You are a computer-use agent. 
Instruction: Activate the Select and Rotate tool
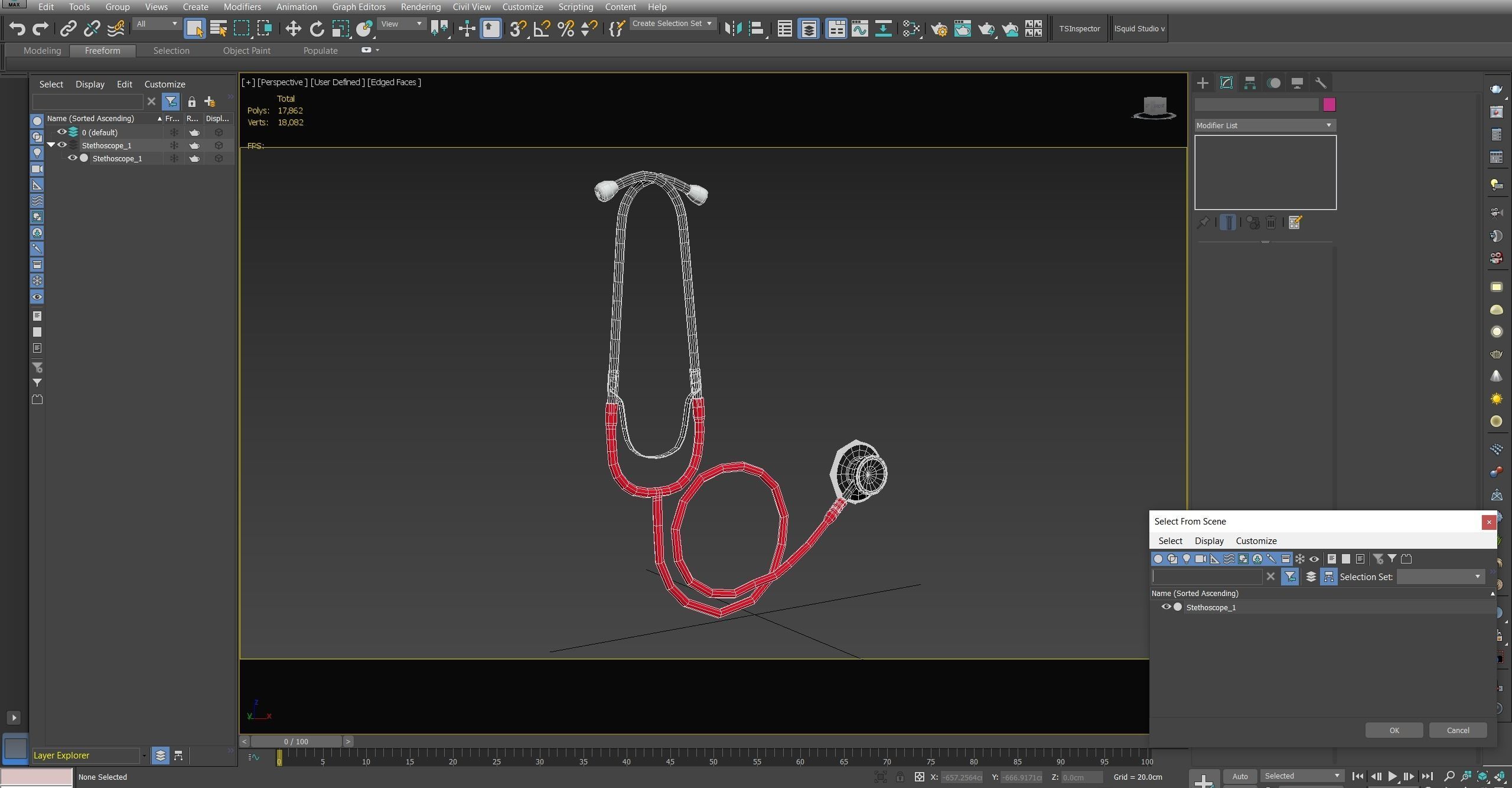317,28
